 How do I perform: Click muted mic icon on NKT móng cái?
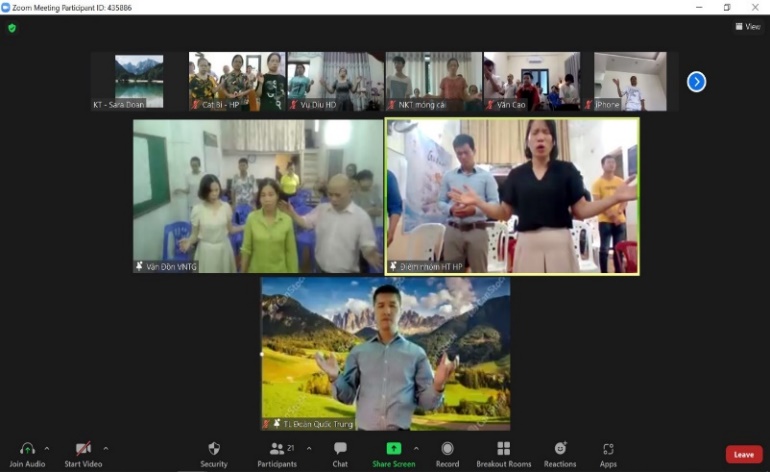pyautogui.click(x=392, y=105)
